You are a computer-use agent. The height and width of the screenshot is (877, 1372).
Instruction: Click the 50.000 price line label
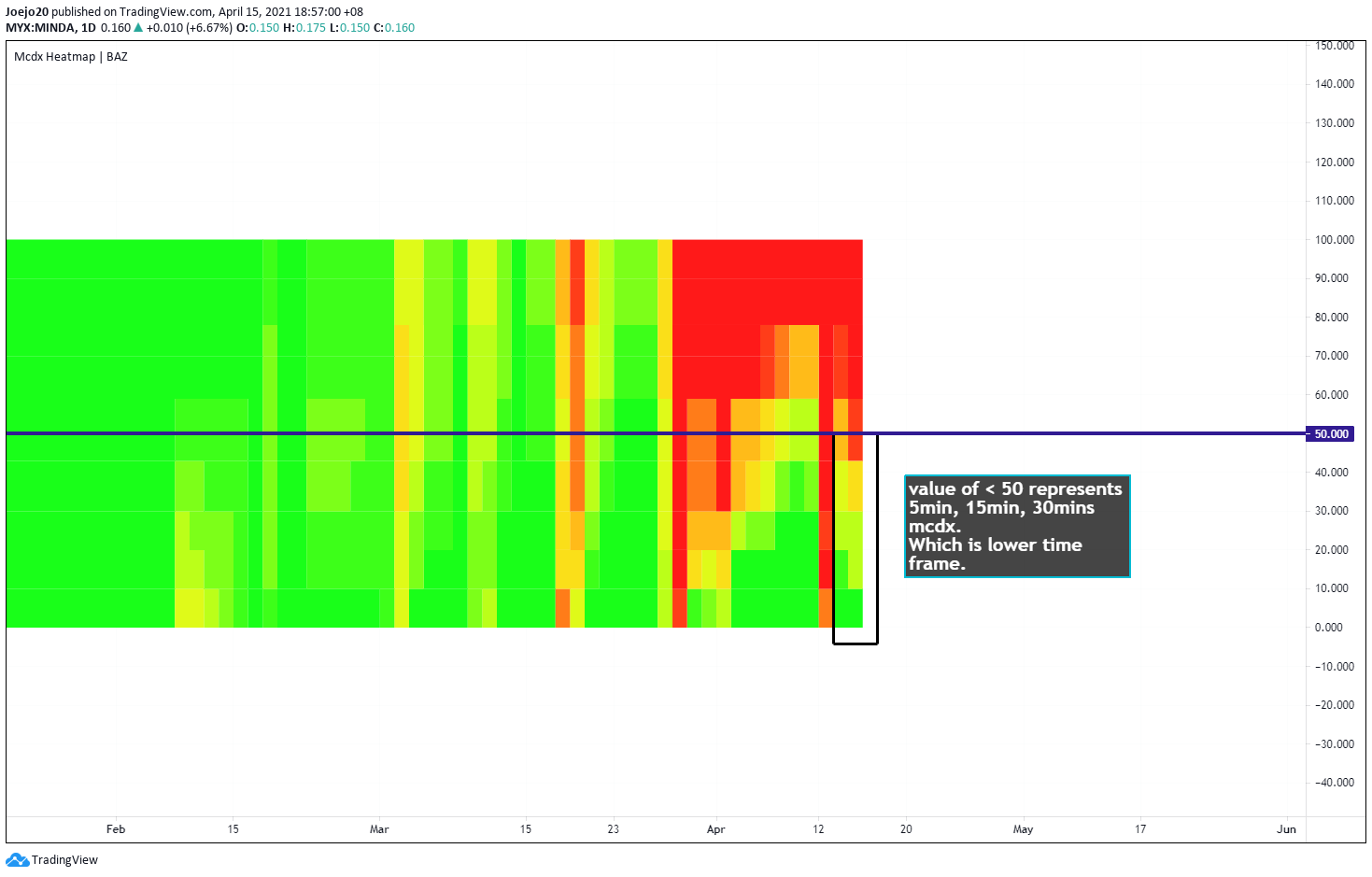1331,434
